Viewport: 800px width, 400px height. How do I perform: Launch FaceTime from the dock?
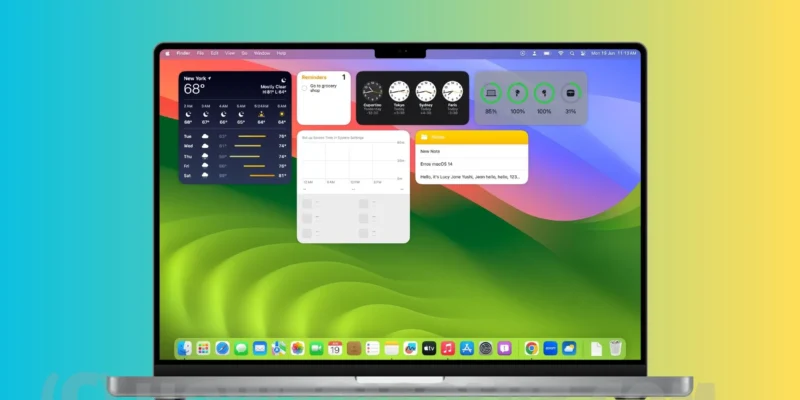point(316,348)
